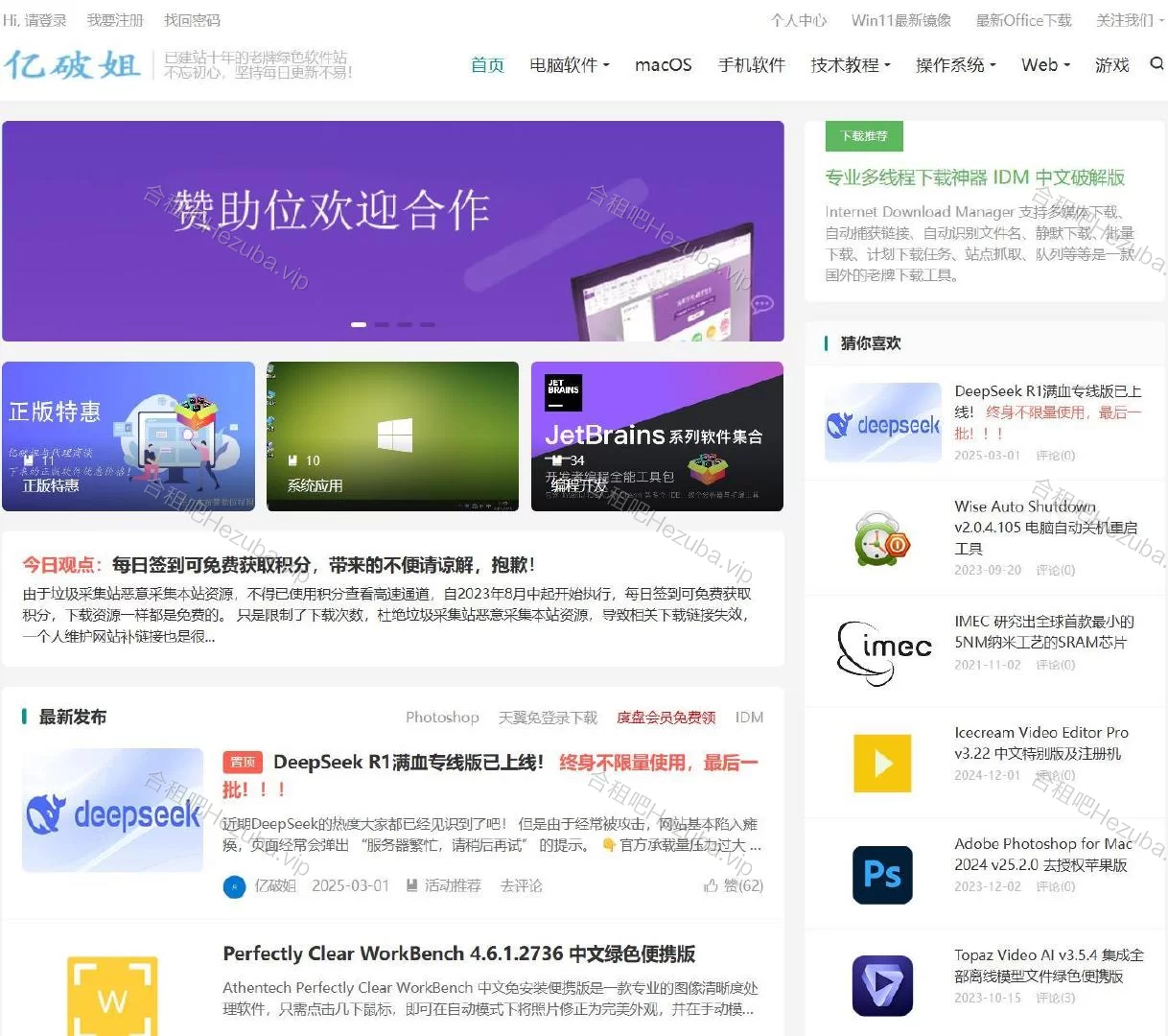Select the first banner carousel indicator

click(x=359, y=324)
